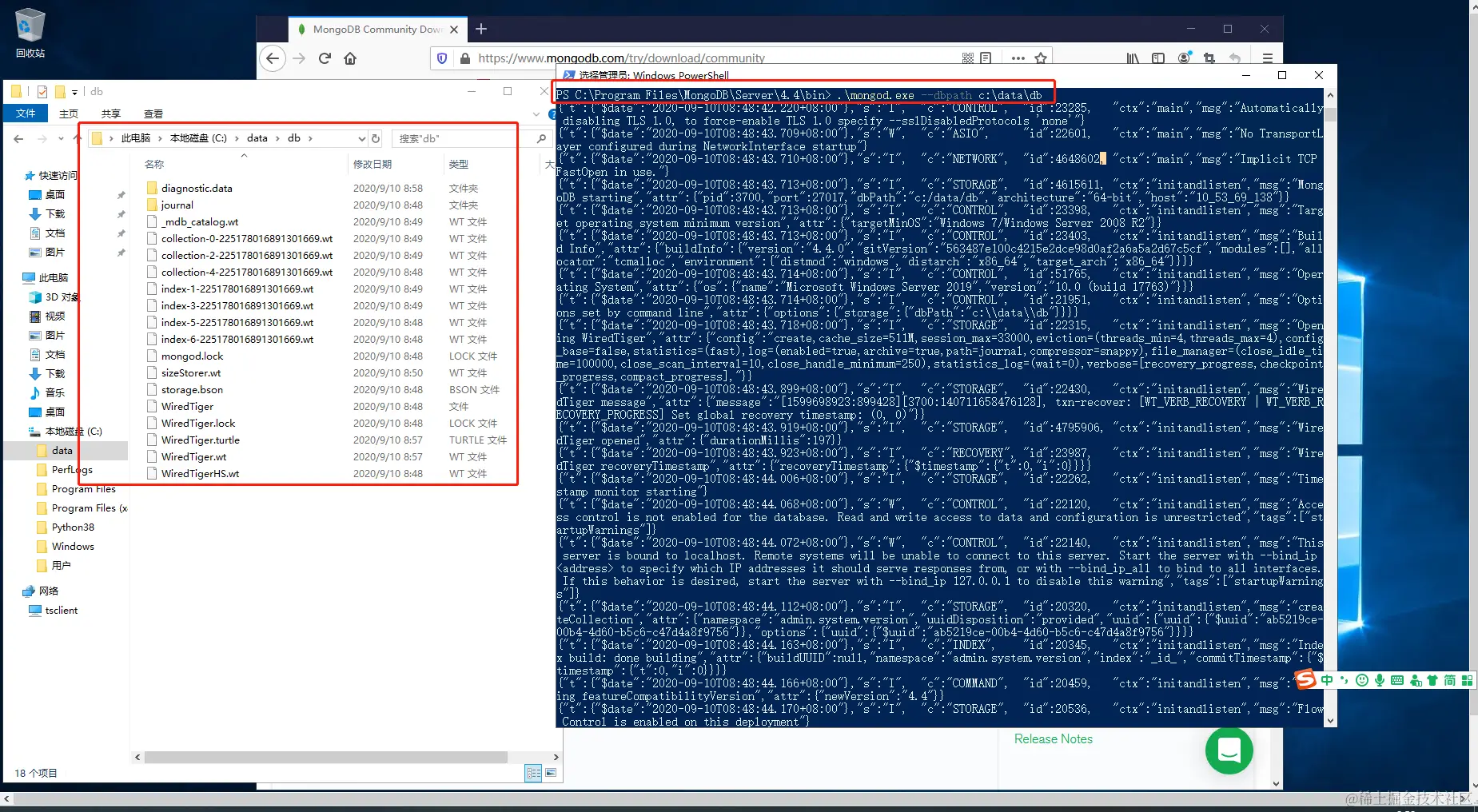Image resolution: width=1478 pixels, height=812 pixels.
Task: Open Firefox library
Action: [1133, 58]
